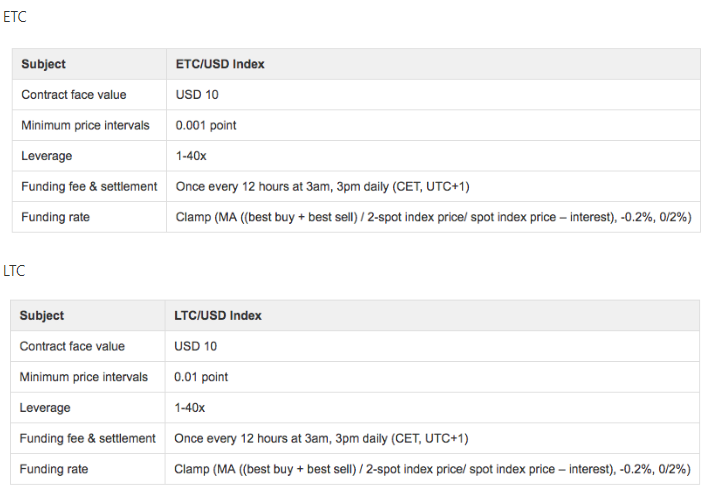Click the Subject header in ETC table

[44, 64]
